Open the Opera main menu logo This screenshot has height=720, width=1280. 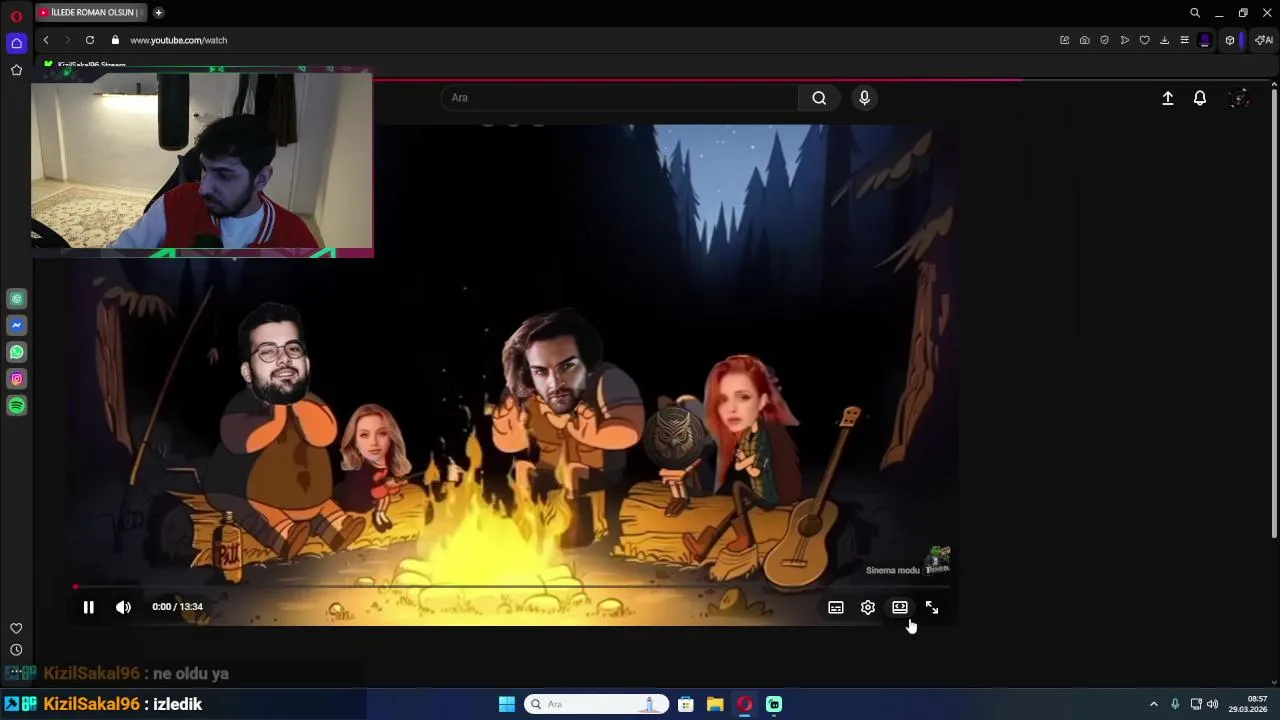(x=16, y=16)
